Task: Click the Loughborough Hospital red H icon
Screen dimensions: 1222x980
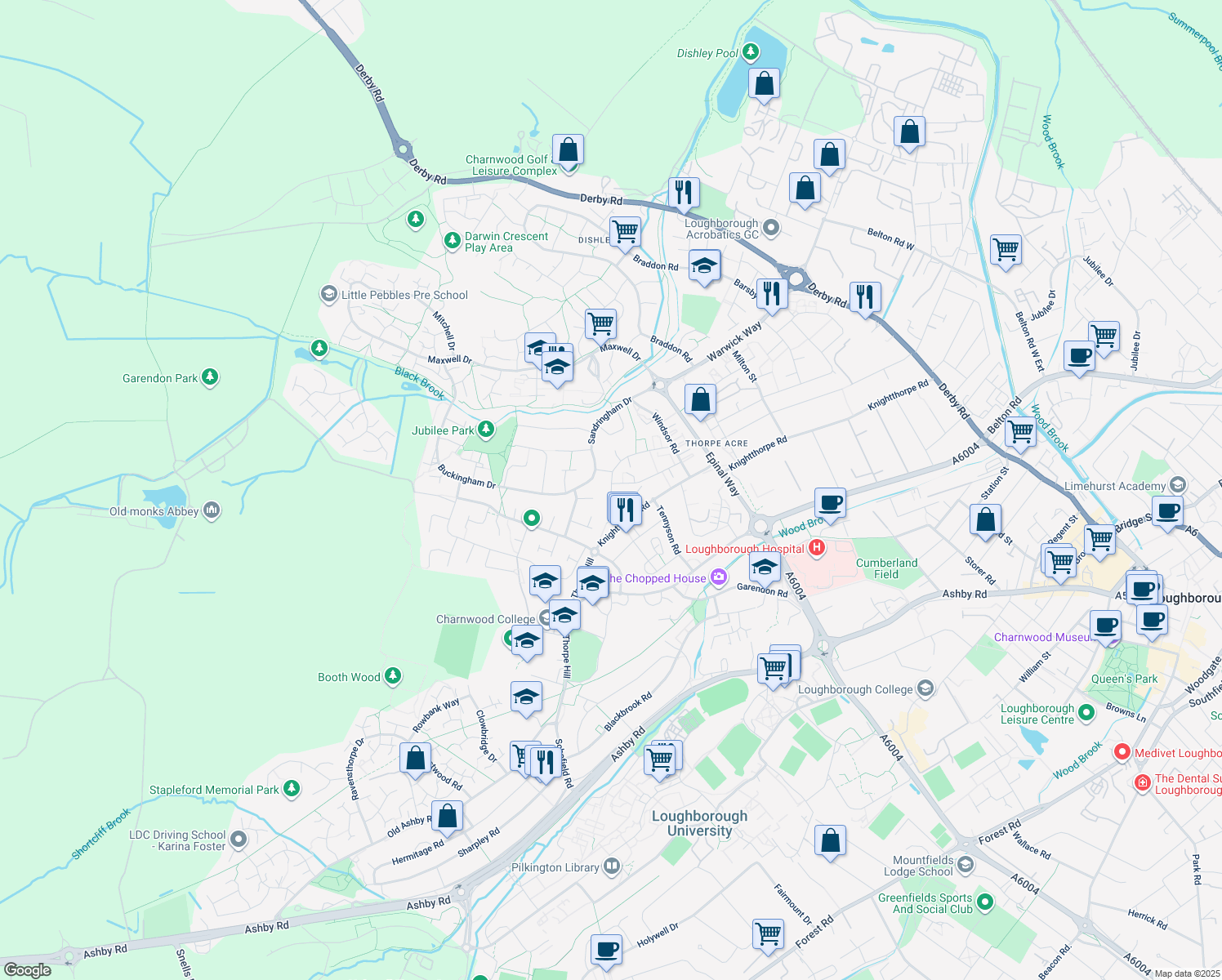Action: point(816,547)
